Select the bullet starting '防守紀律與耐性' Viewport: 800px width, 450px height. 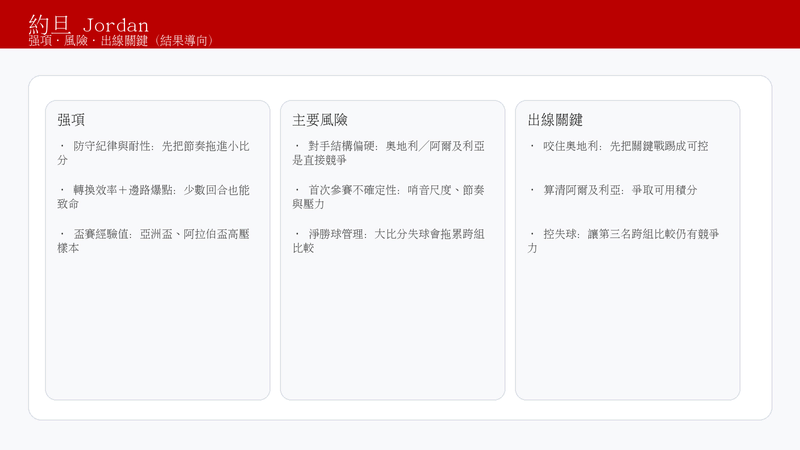[154, 153]
